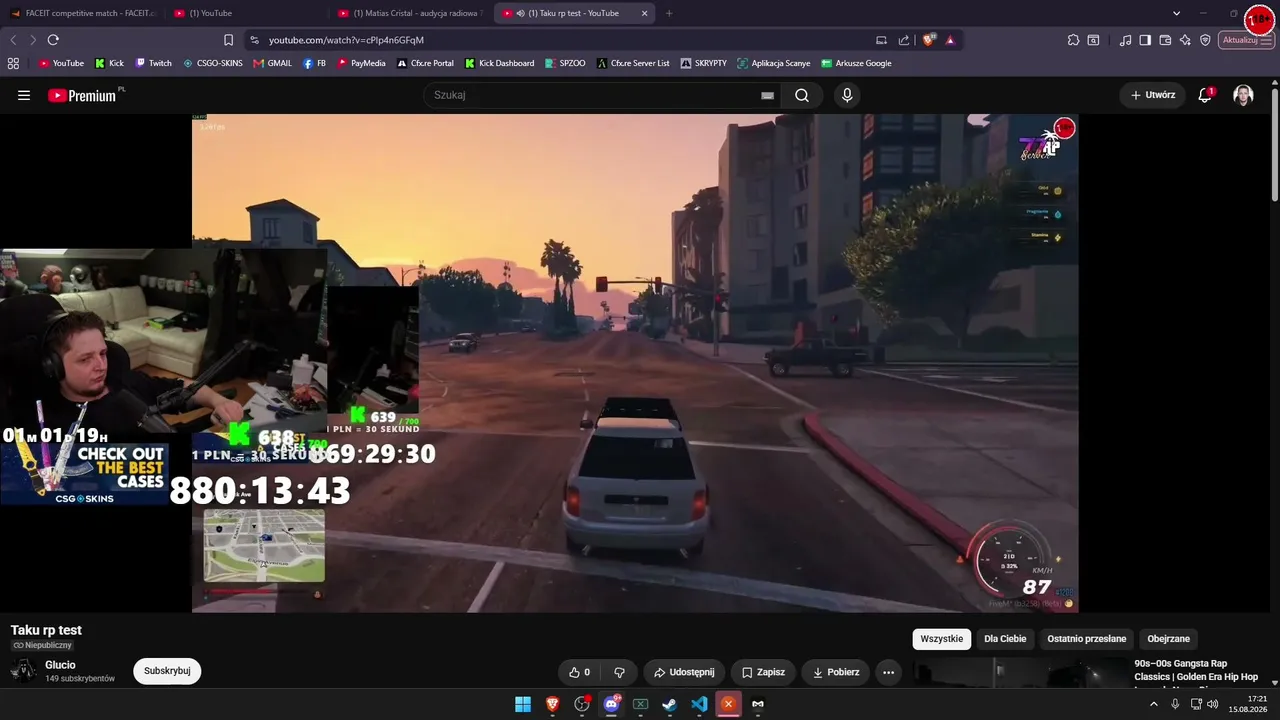Click the address bar URL

tap(346, 40)
